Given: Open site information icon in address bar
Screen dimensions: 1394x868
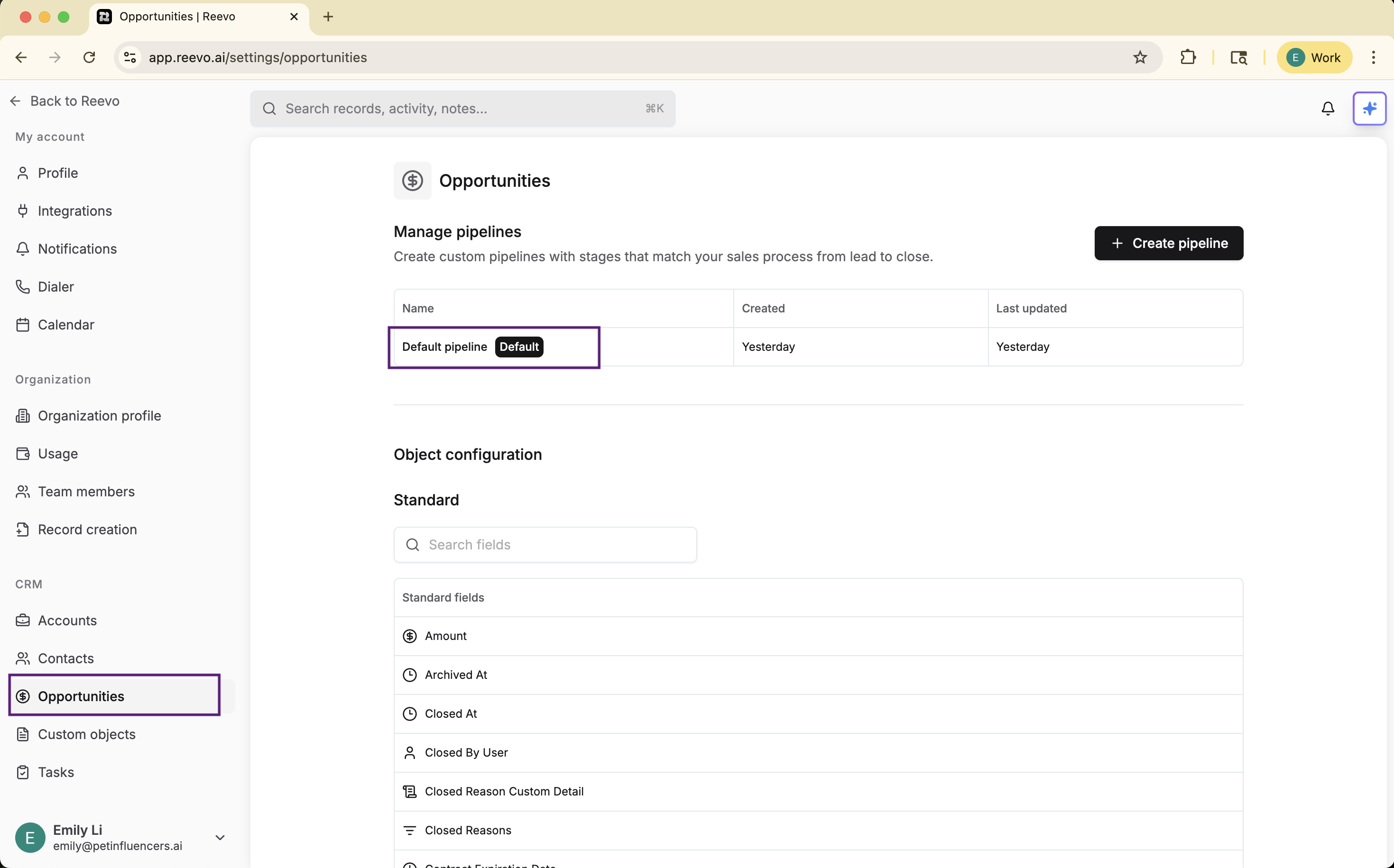Looking at the screenshot, I should [x=130, y=57].
